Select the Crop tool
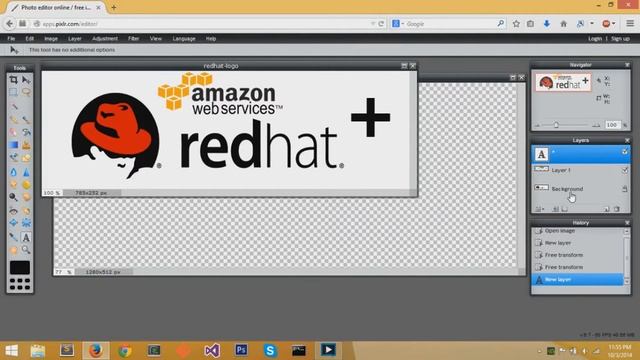The height and width of the screenshot is (360, 640). [13, 80]
